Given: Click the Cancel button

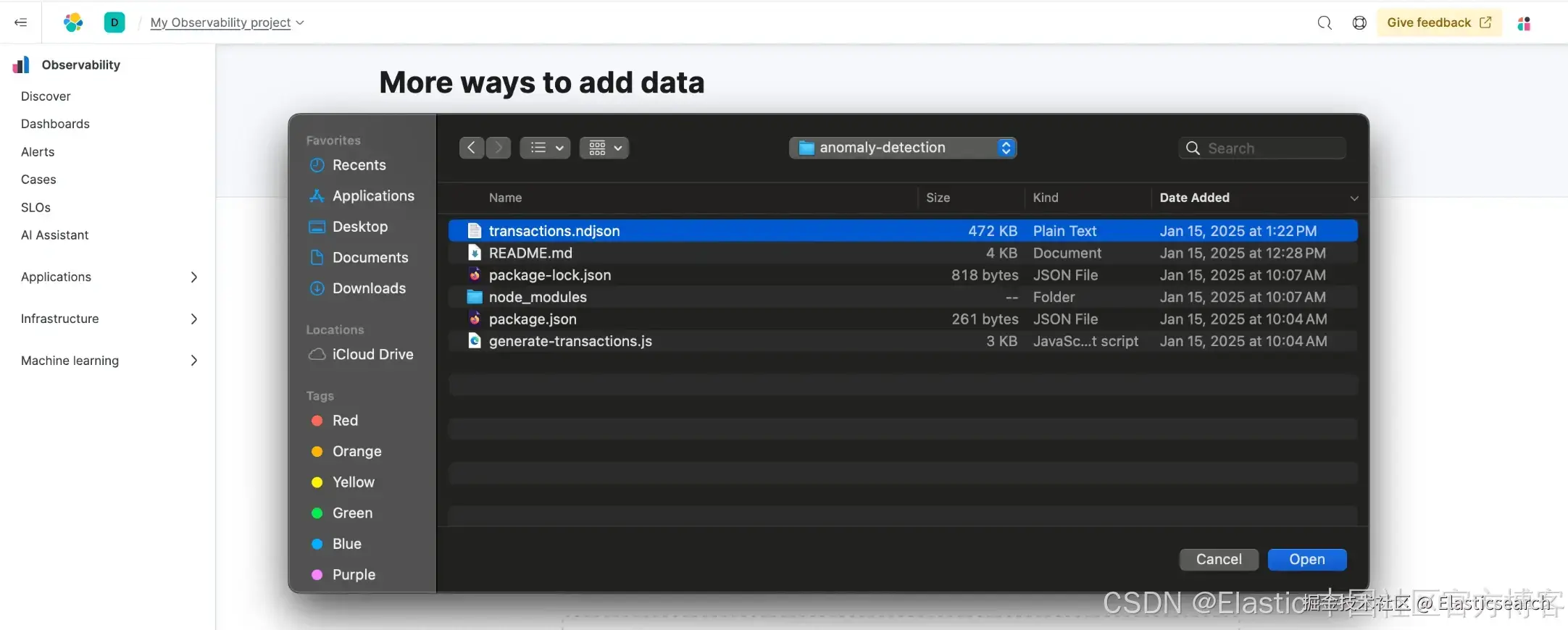Looking at the screenshot, I should pos(1218,559).
